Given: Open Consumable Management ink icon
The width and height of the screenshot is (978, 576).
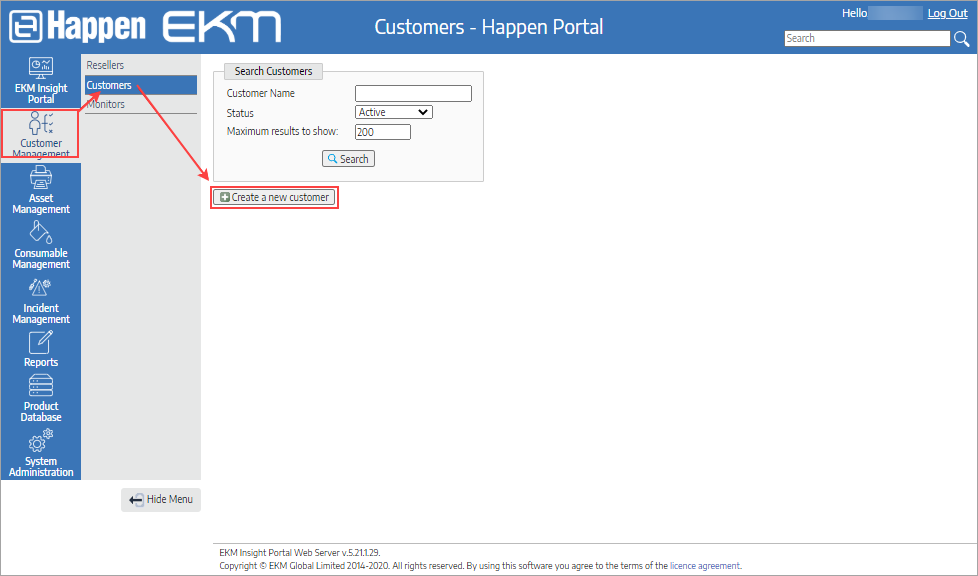Looking at the screenshot, I should (41, 232).
